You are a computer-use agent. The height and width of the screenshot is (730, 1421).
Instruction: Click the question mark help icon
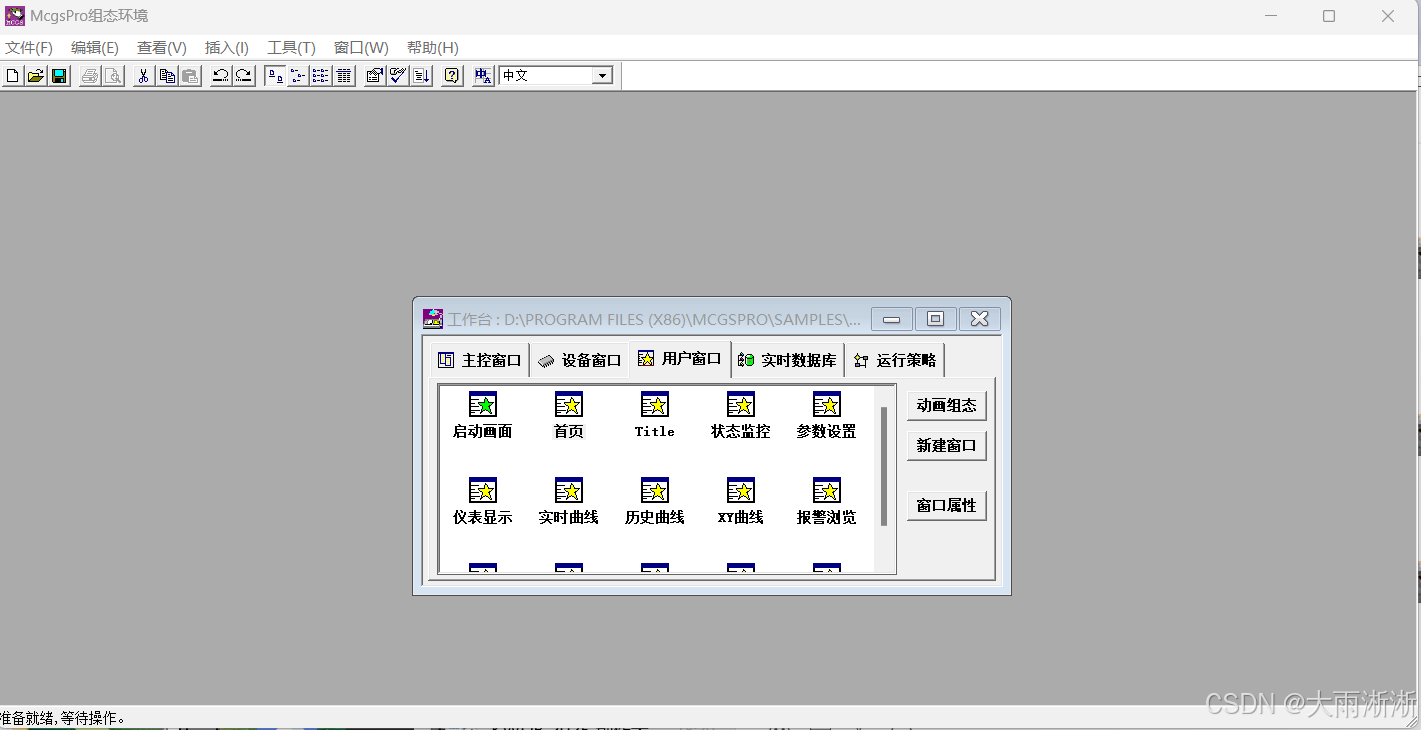coord(452,76)
